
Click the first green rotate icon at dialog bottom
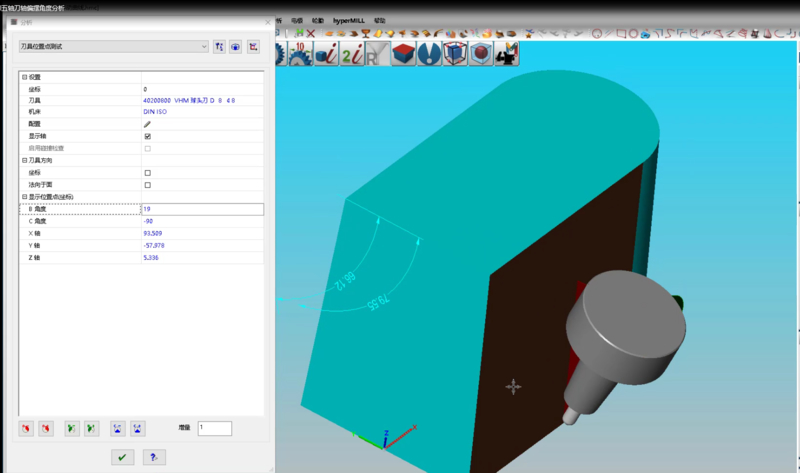[72, 428]
